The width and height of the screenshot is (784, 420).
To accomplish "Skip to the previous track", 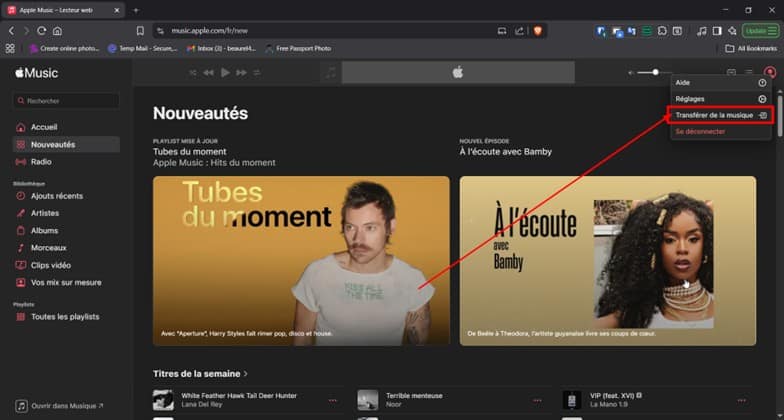I will (208, 73).
